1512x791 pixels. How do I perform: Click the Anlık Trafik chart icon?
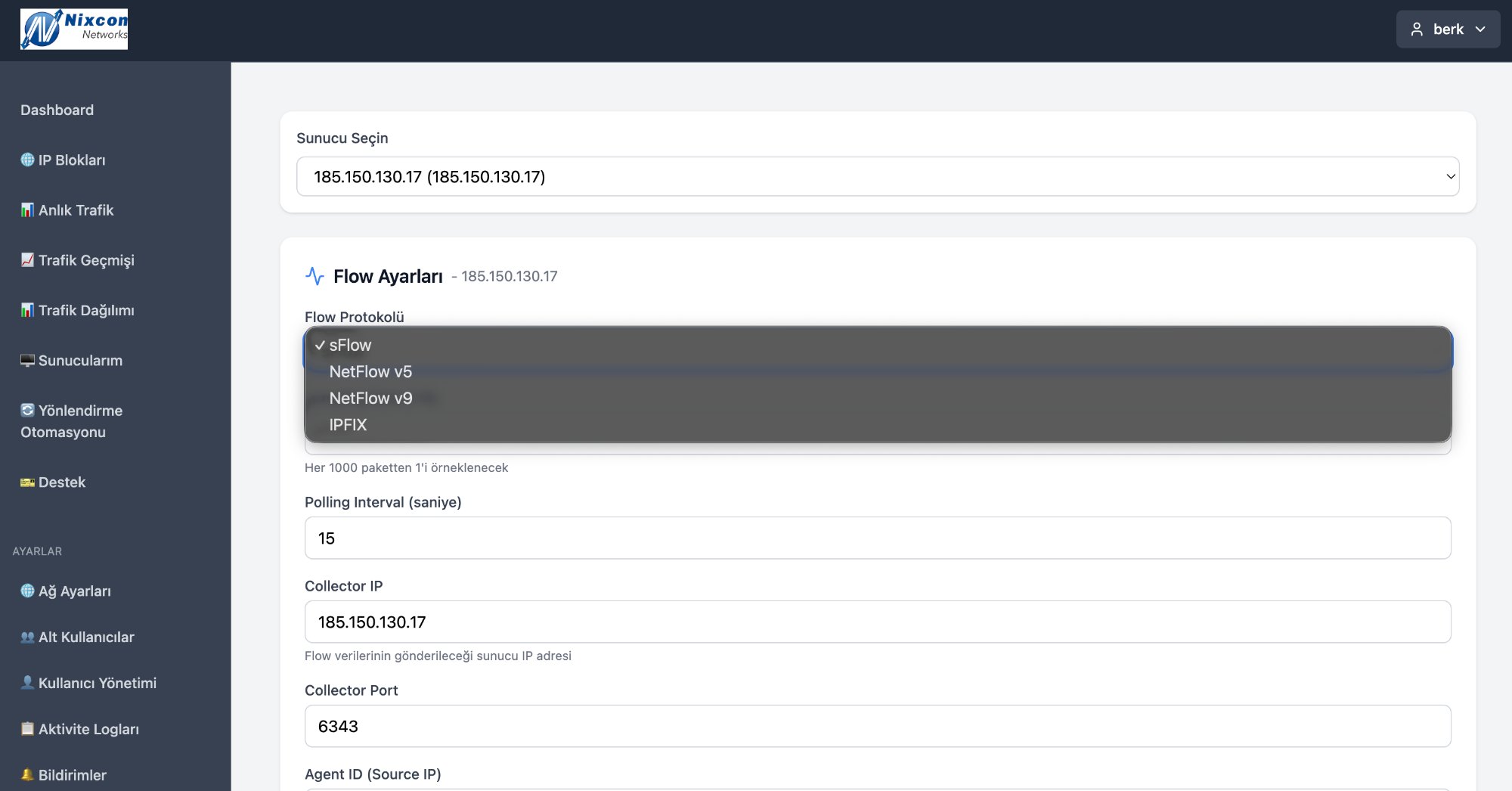pyautogui.click(x=27, y=209)
